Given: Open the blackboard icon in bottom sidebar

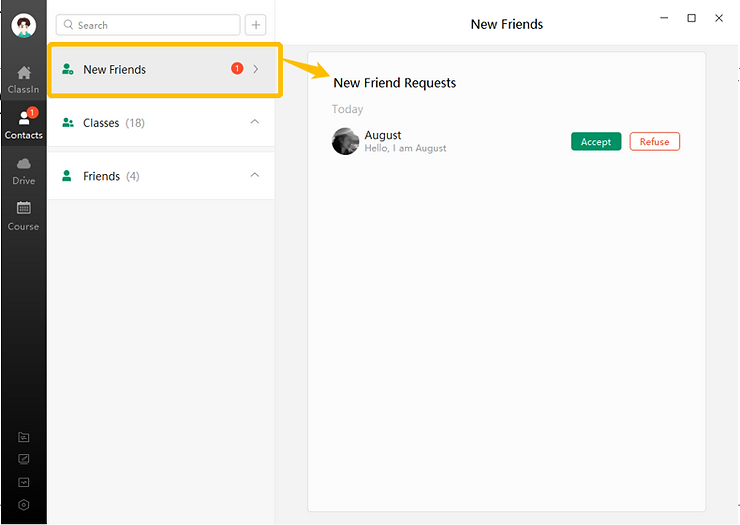Looking at the screenshot, I should (24, 460).
